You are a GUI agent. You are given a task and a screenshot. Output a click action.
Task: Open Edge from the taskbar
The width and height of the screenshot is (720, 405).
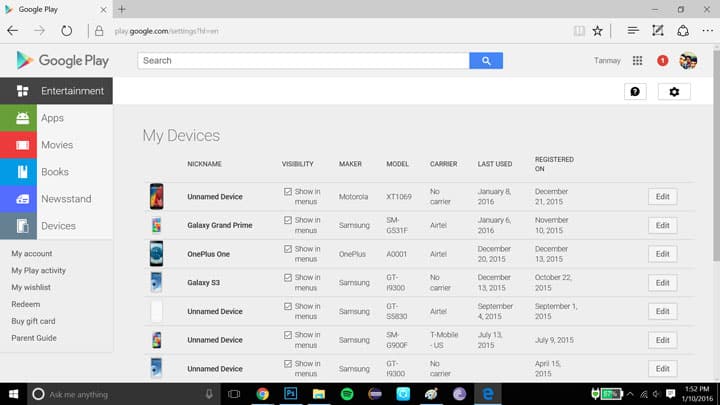pos(488,394)
